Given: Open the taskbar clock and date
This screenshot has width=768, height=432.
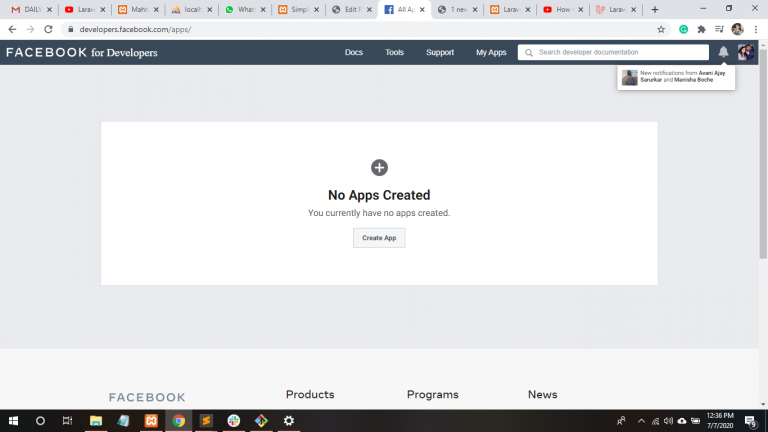Looking at the screenshot, I should [x=720, y=421].
